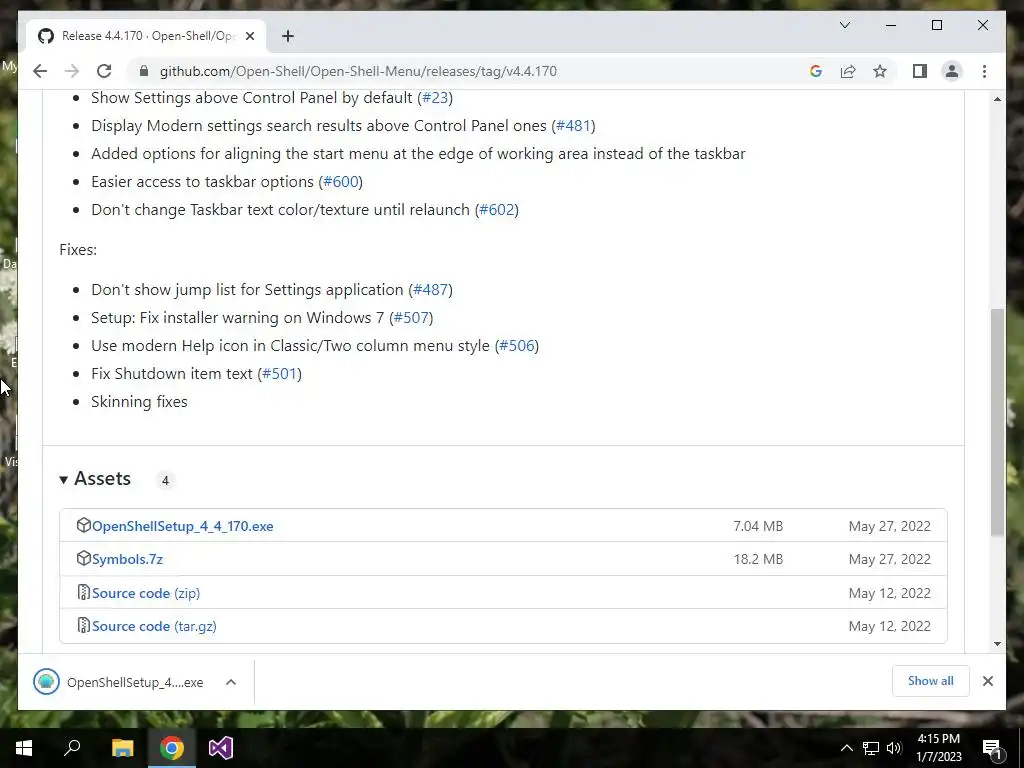Screen dimensions: 1024x768
Task: Open issue link #481
Action: tap(573, 125)
